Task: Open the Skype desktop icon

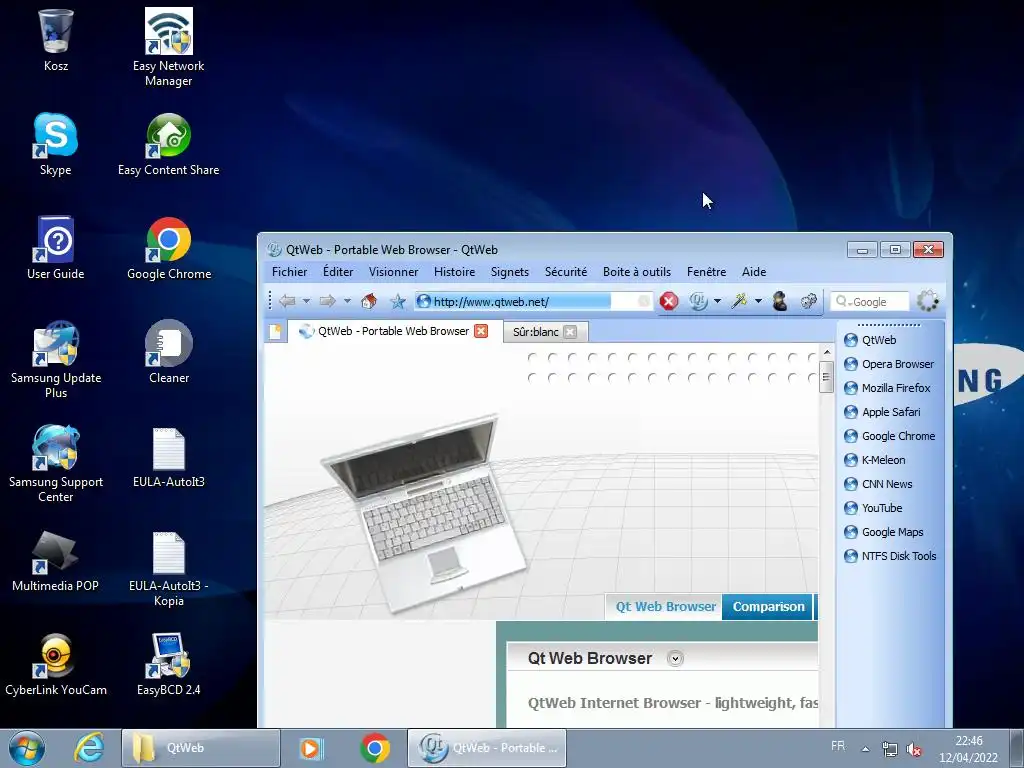Action: coord(56,144)
